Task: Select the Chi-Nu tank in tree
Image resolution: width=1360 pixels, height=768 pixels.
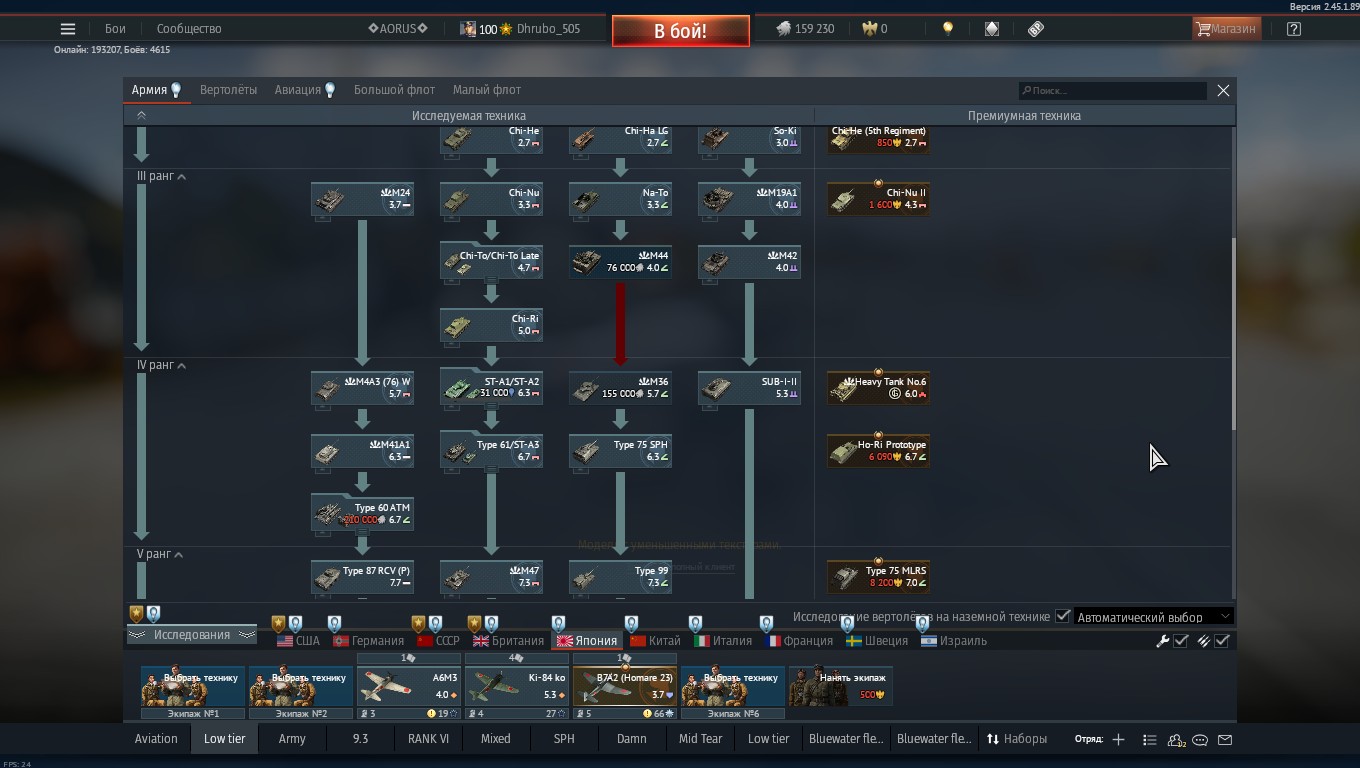Action: 491,199
